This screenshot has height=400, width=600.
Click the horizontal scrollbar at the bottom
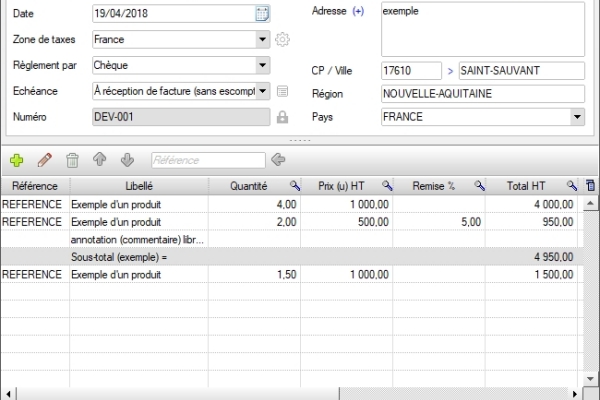(x=300, y=393)
